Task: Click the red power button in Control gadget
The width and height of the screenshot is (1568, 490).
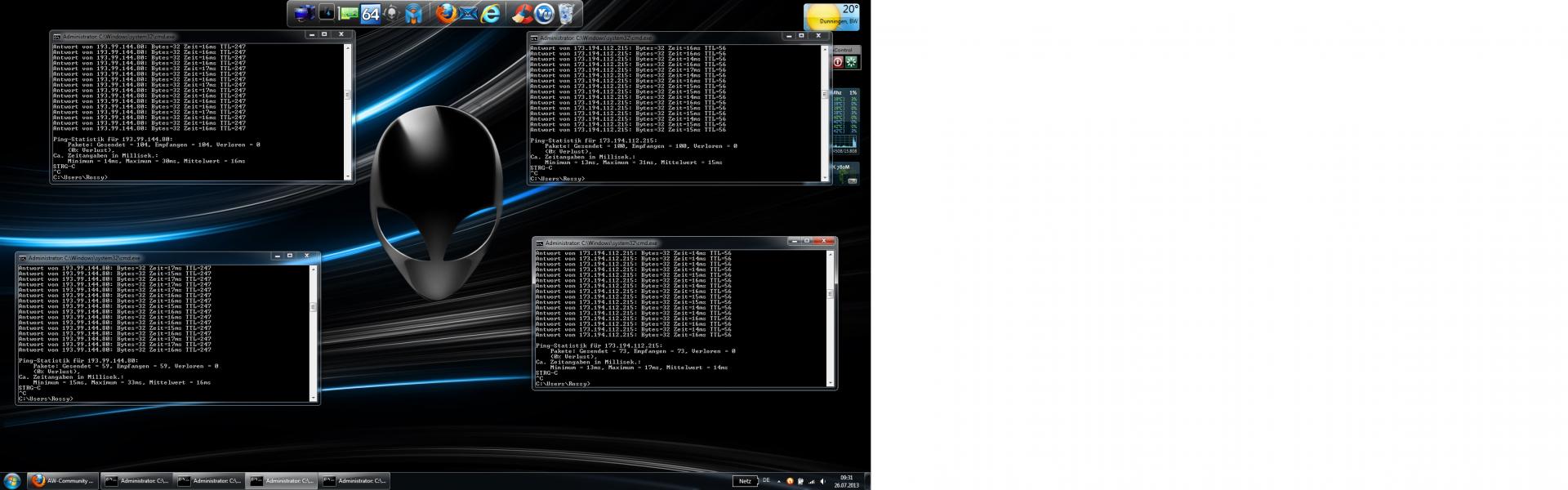Action: coord(838,62)
